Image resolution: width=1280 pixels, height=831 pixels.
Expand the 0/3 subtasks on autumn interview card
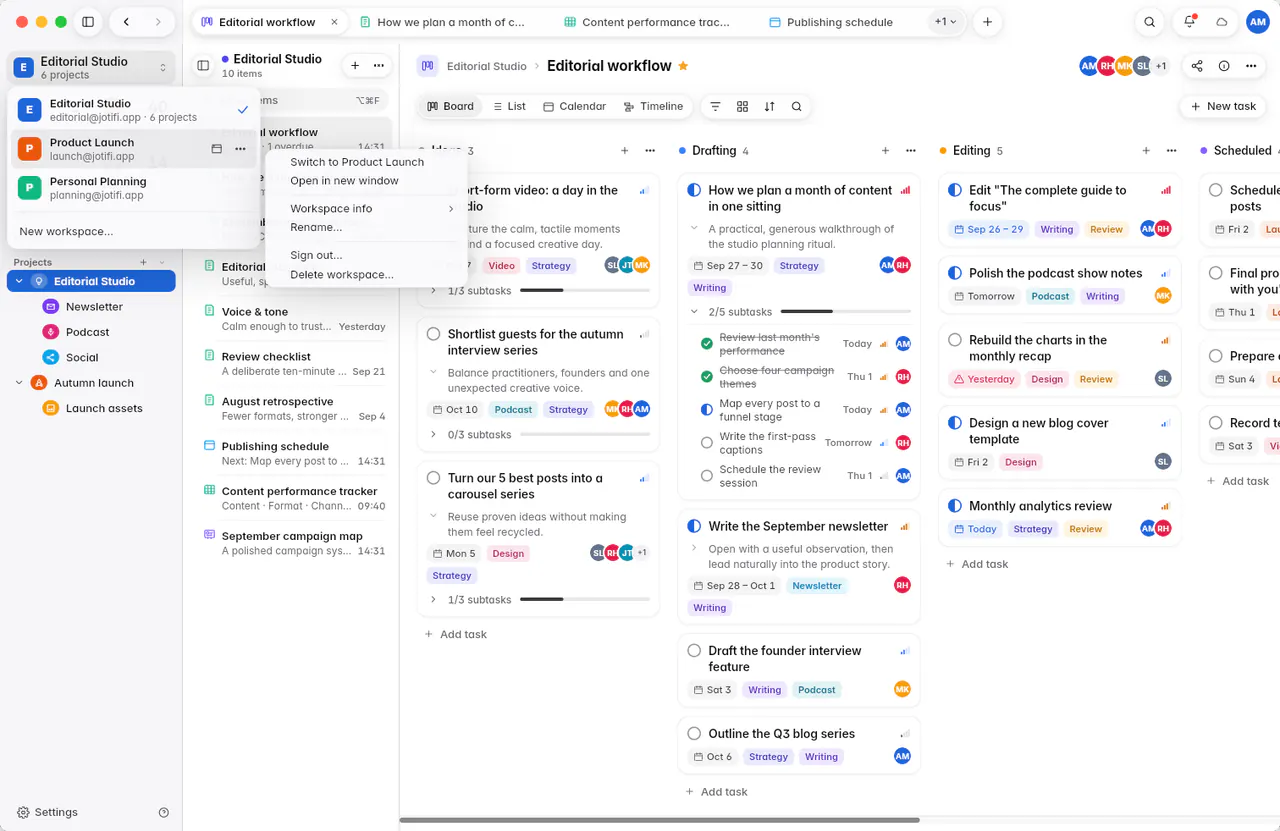click(x=433, y=435)
